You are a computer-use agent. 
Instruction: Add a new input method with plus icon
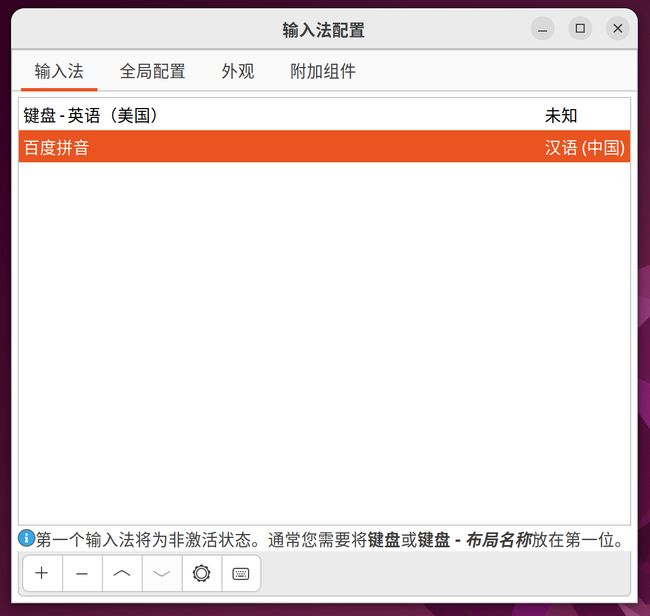coord(42,573)
